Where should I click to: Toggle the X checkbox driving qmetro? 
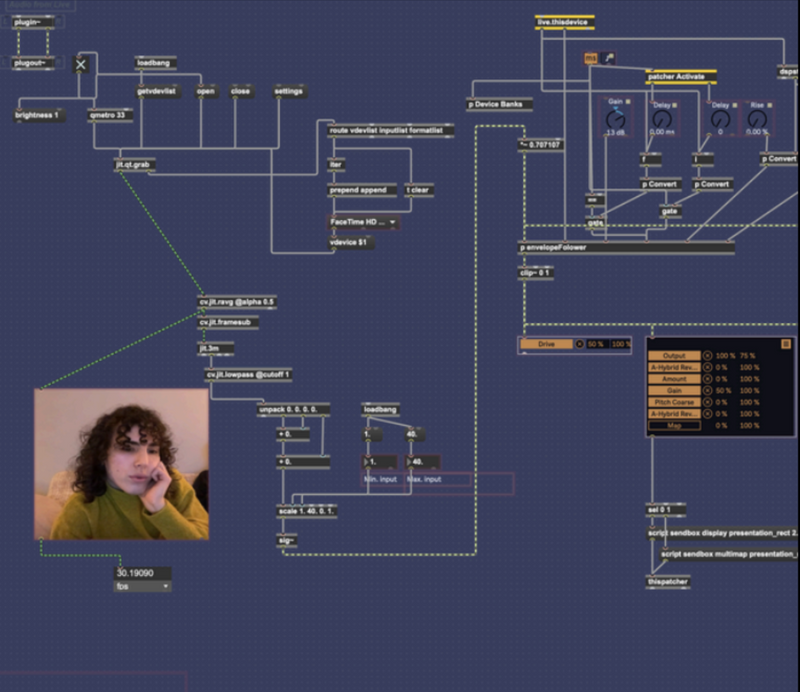point(81,64)
